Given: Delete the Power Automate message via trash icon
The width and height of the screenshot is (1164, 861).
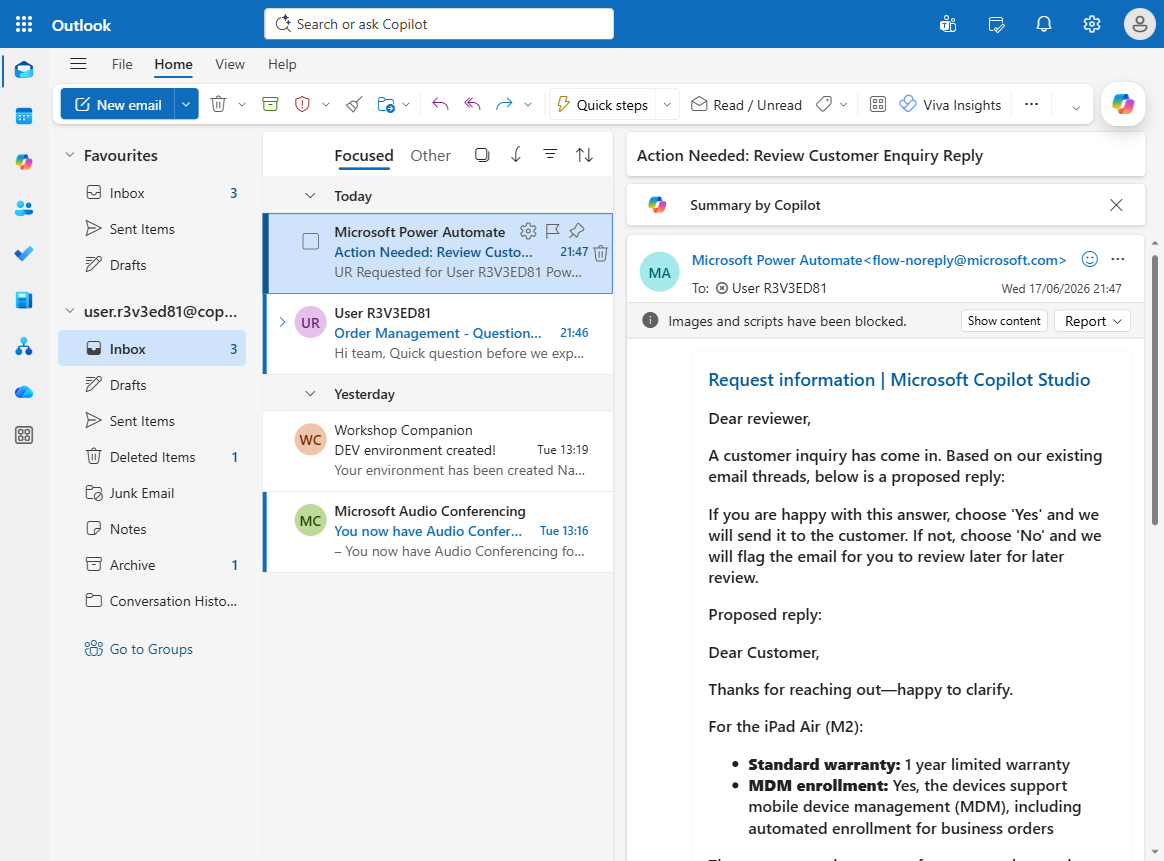Looking at the screenshot, I should pos(601,253).
